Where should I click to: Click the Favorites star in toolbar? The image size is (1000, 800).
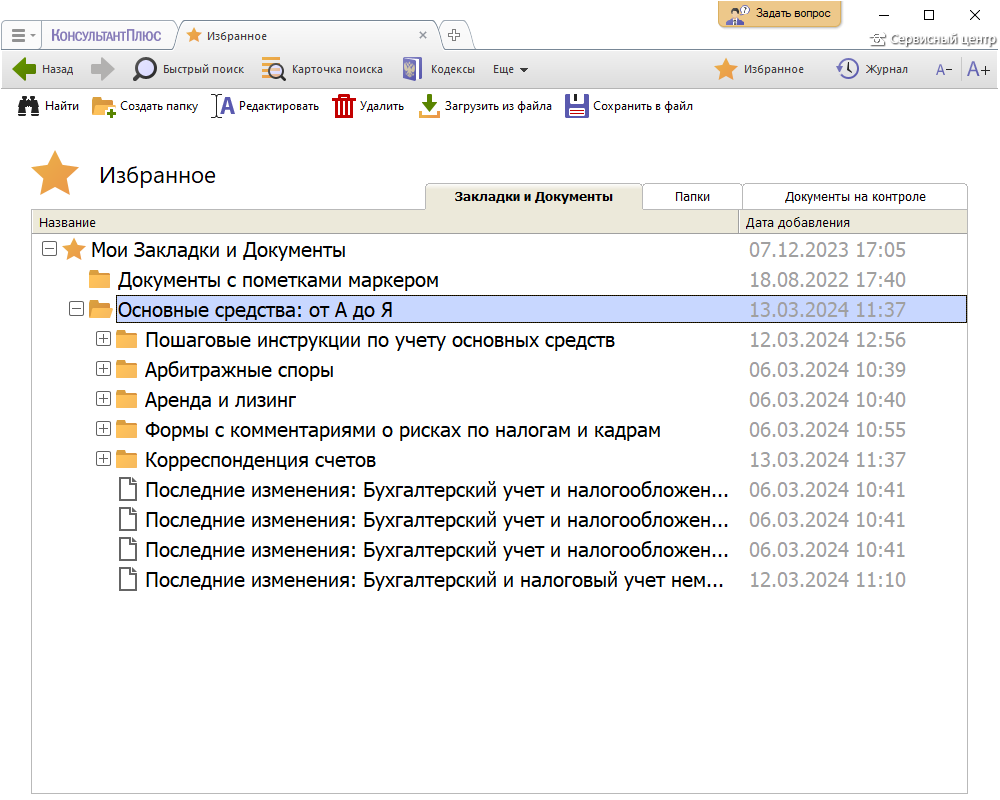click(726, 69)
